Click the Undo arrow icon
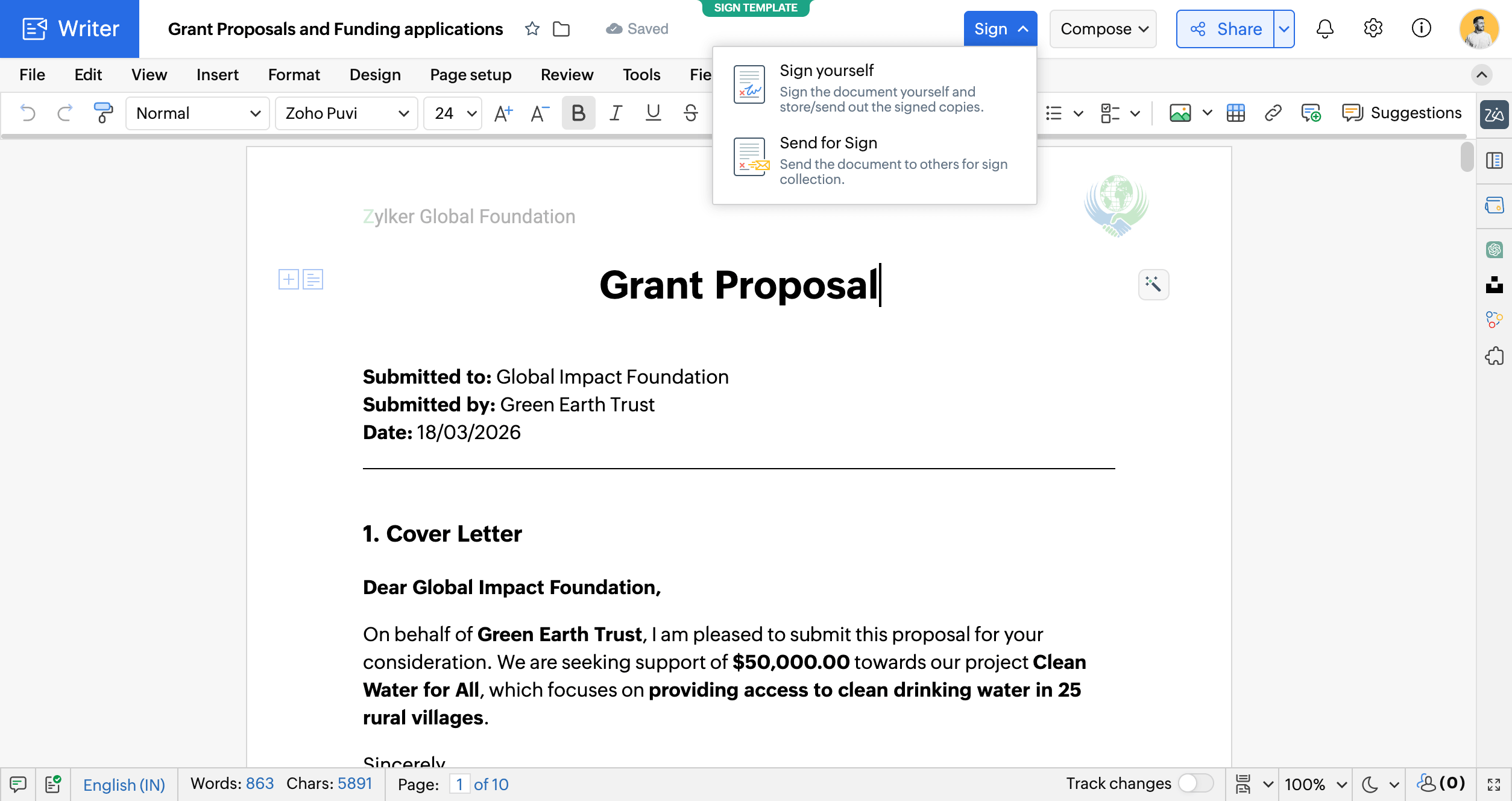The image size is (1512, 801). [28, 113]
